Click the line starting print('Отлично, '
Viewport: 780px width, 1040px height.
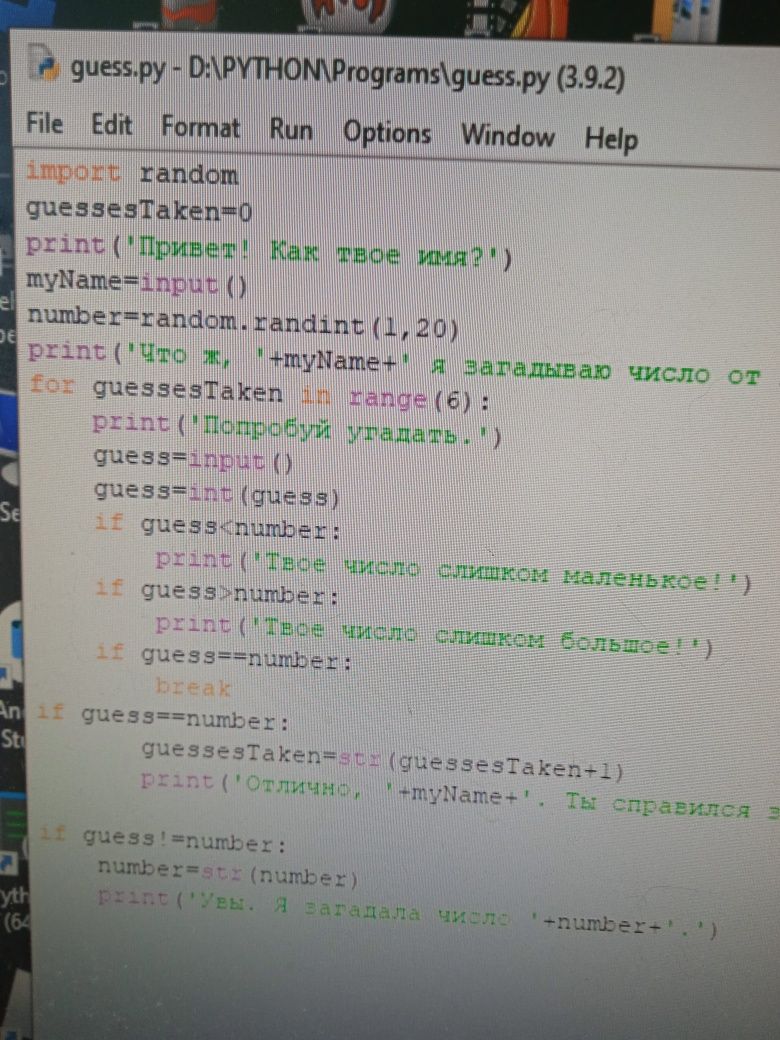pos(460,796)
